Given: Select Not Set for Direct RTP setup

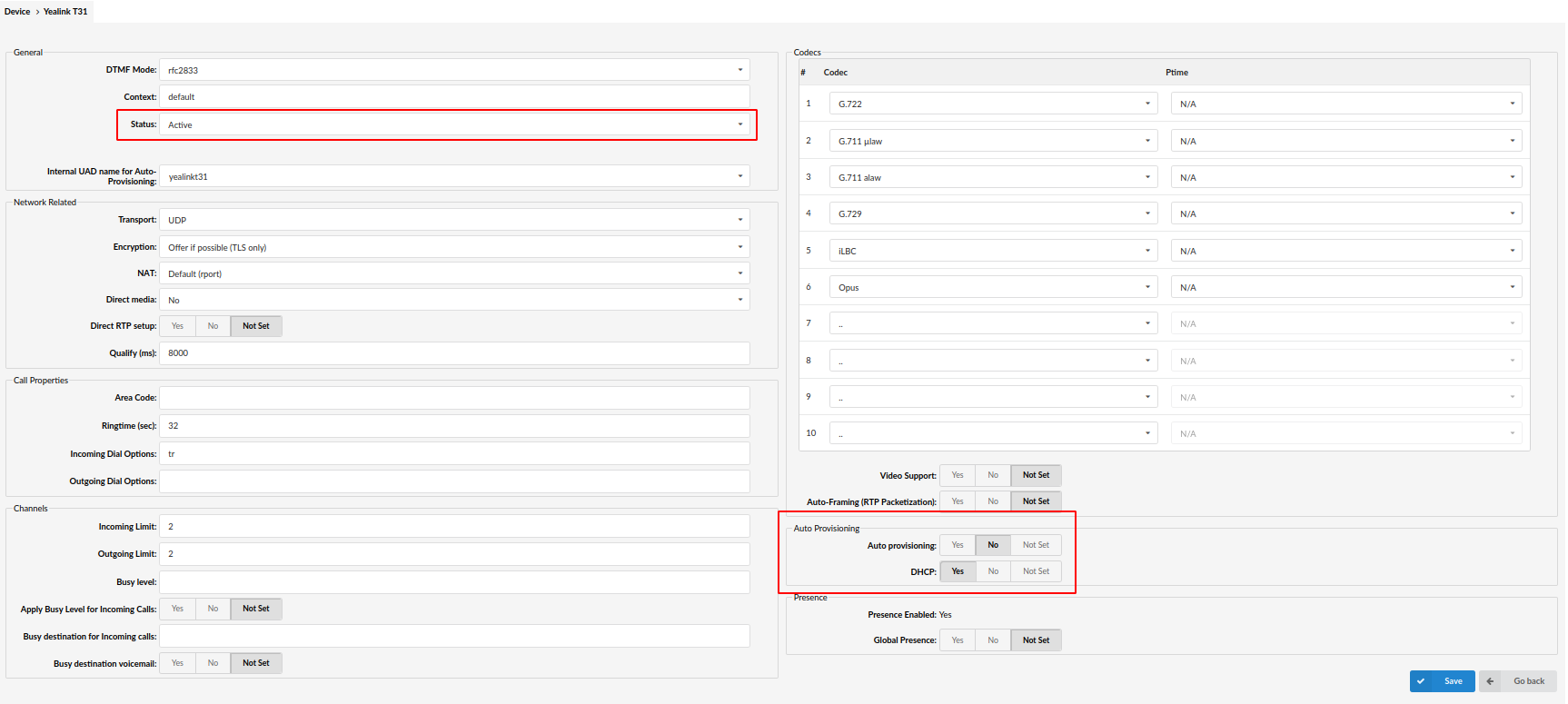Looking at the screenshot, I should (256, 326).
